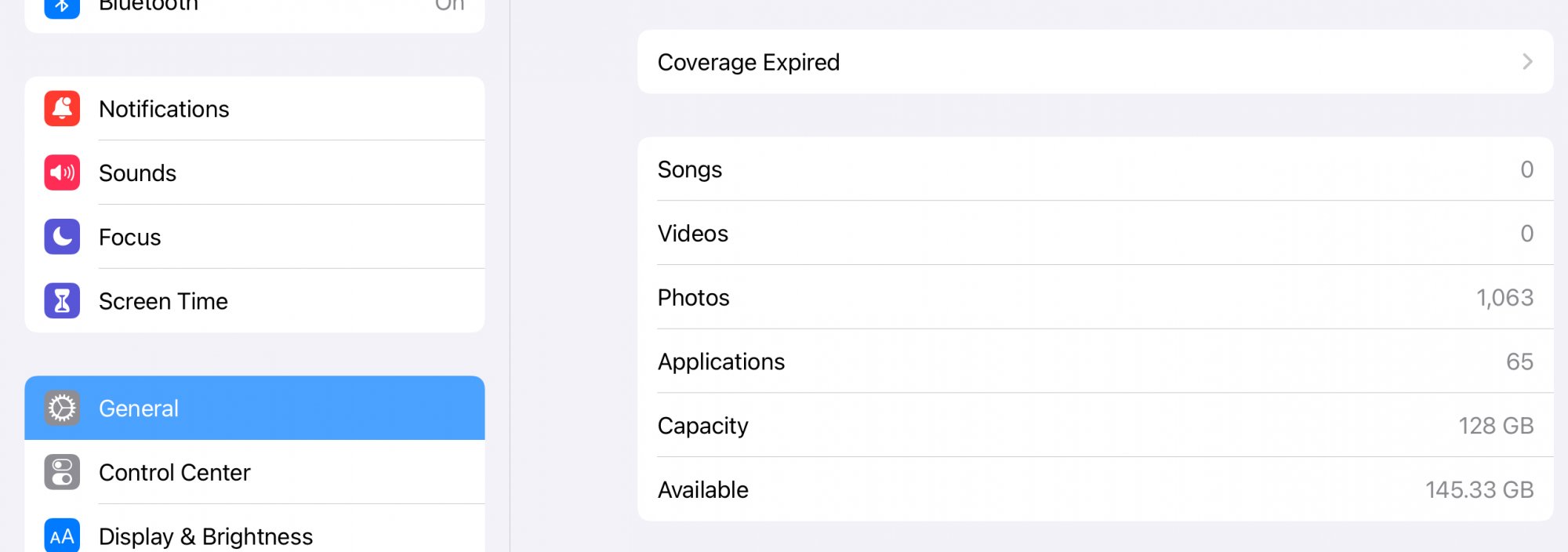The image size is (1568, 552).
Task: Expand Coverage Expired chevron arrow
Action: [x=1526, y=62]
